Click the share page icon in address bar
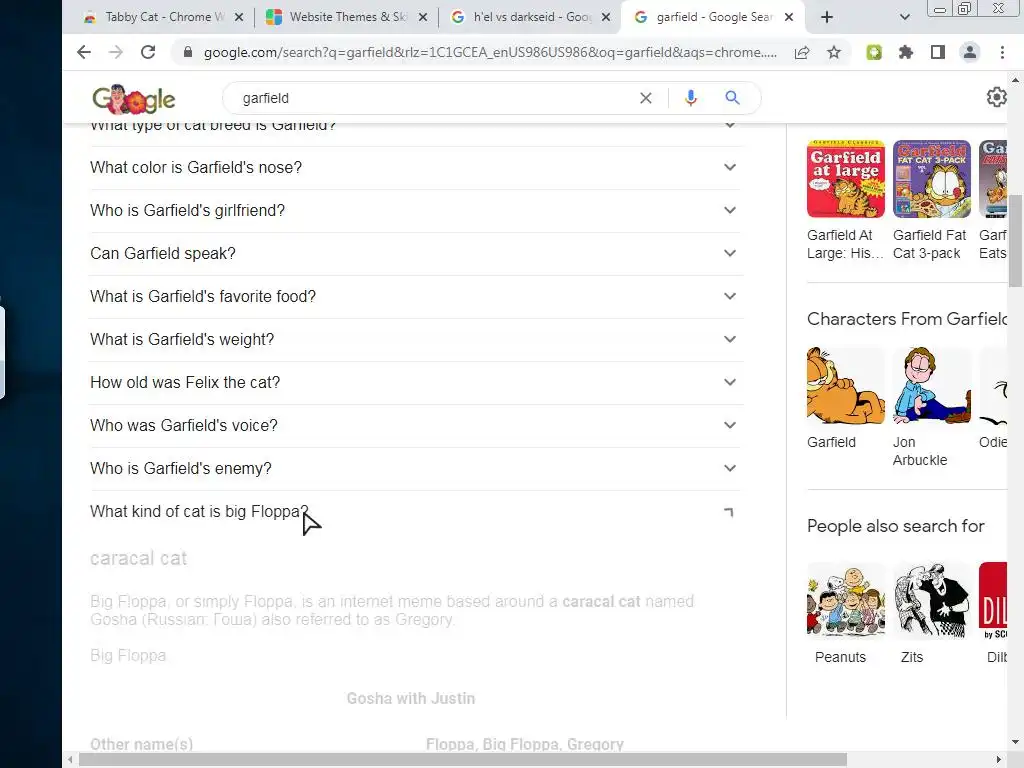Screen dimensions: 1024x768 point(802,53)
